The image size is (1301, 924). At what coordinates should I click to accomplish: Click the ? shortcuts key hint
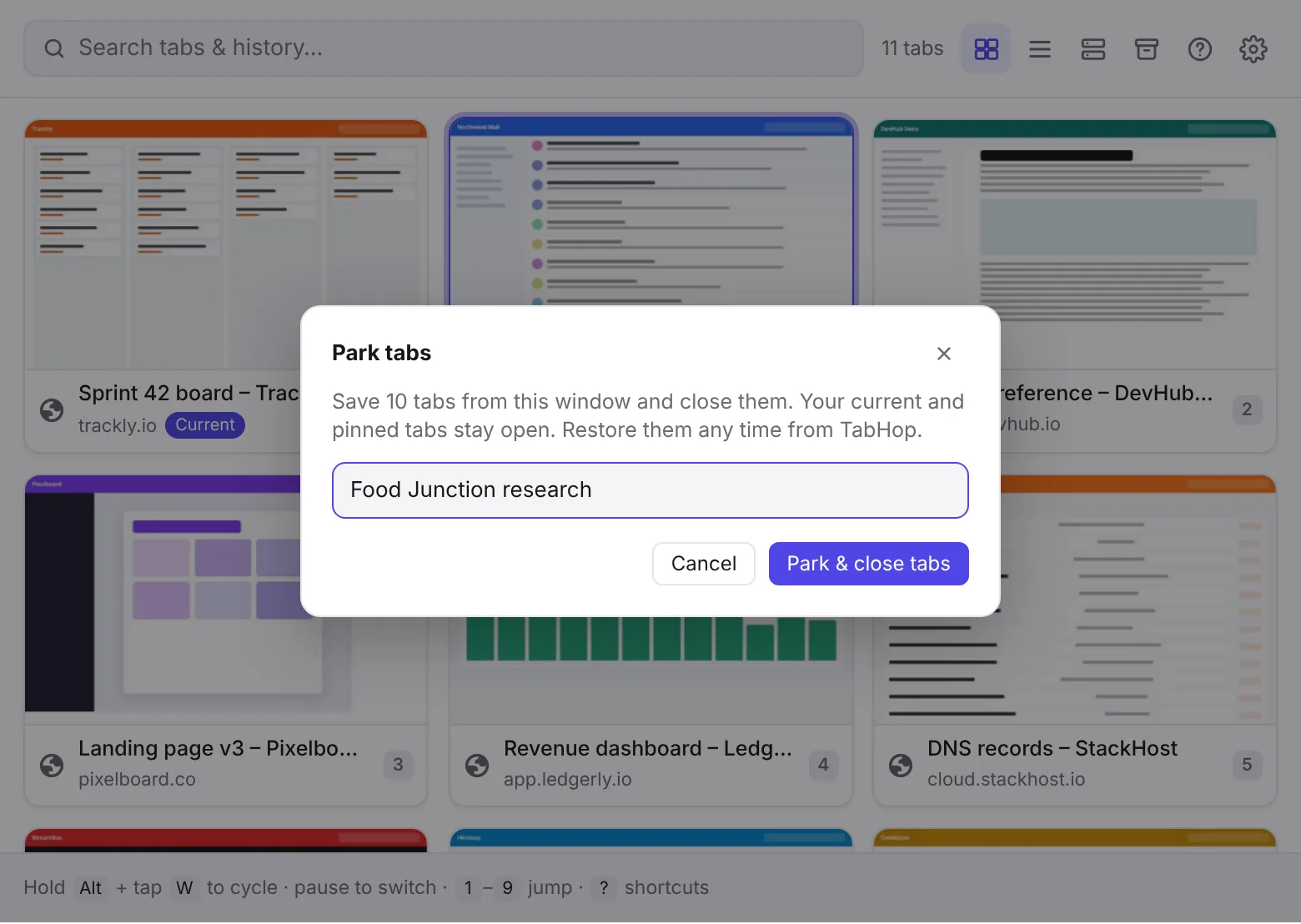pyautogui.click(x=604, y=888)
